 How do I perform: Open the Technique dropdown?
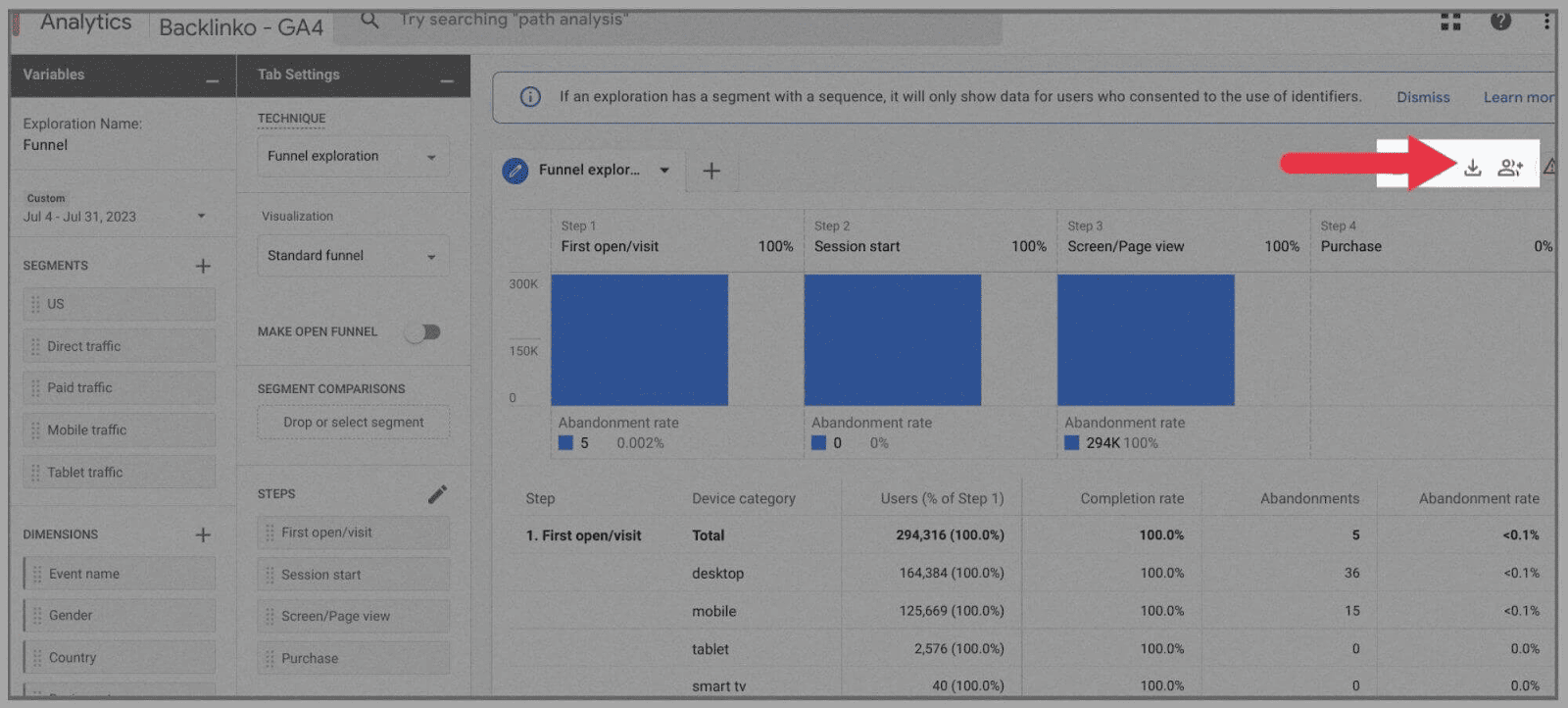(x=353, y=157)
